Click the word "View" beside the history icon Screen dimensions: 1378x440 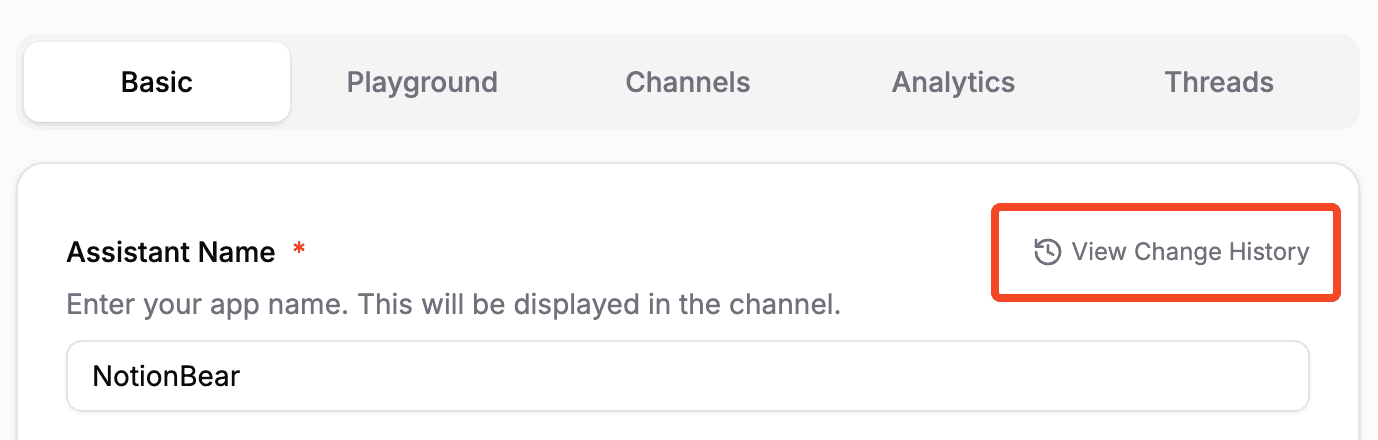point(1099,252)
